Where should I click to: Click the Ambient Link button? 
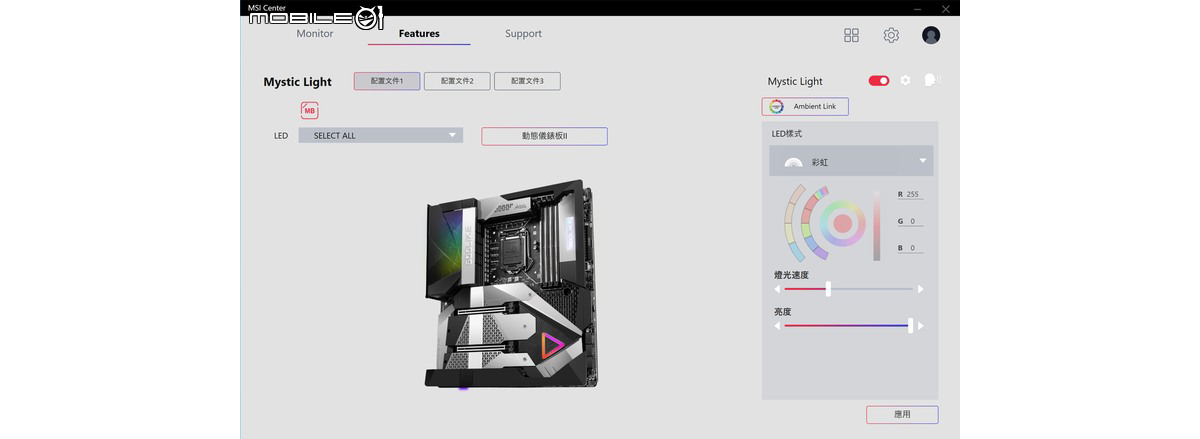[x=805, y=106]
